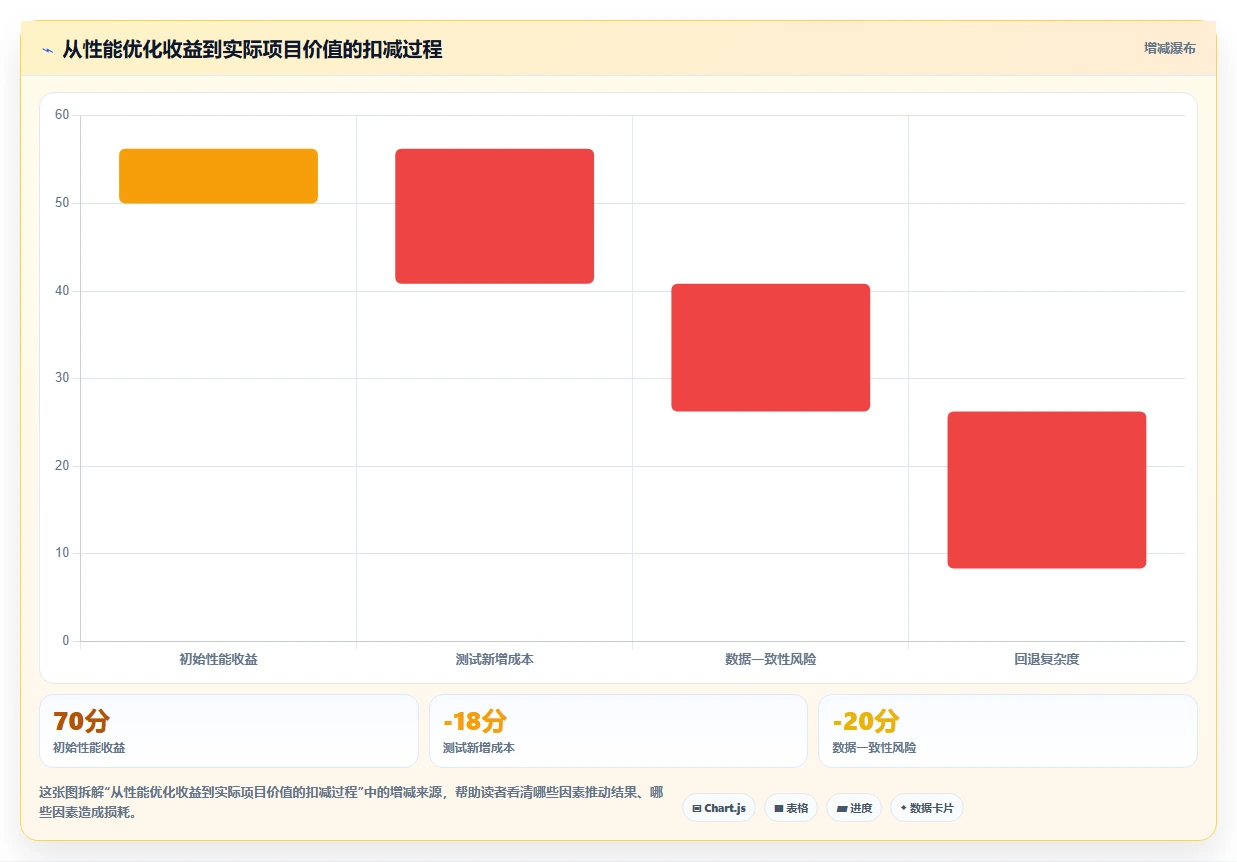The width and height of the screenshot is (1237, 862).
Task: Click the orange 初始性能收益 bar
Action: point(218,176)
